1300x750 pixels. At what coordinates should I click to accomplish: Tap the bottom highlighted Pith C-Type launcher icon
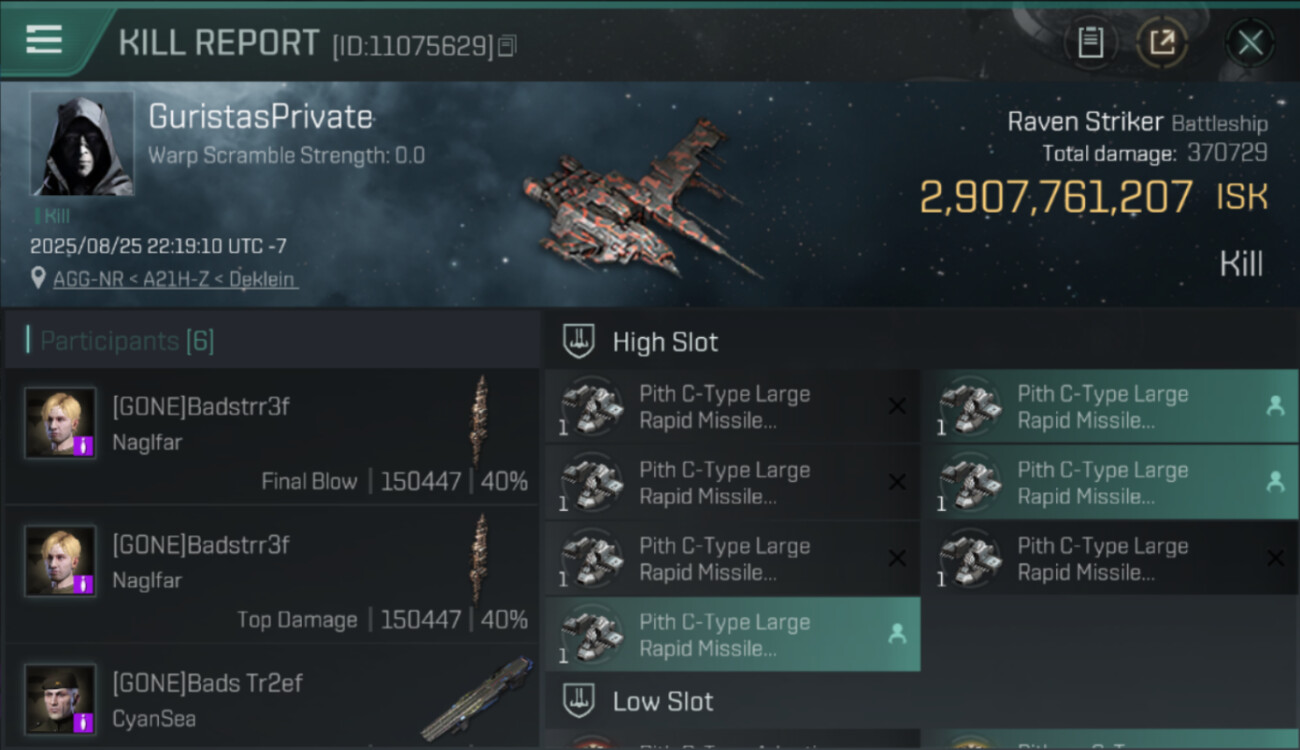[592, 634]
